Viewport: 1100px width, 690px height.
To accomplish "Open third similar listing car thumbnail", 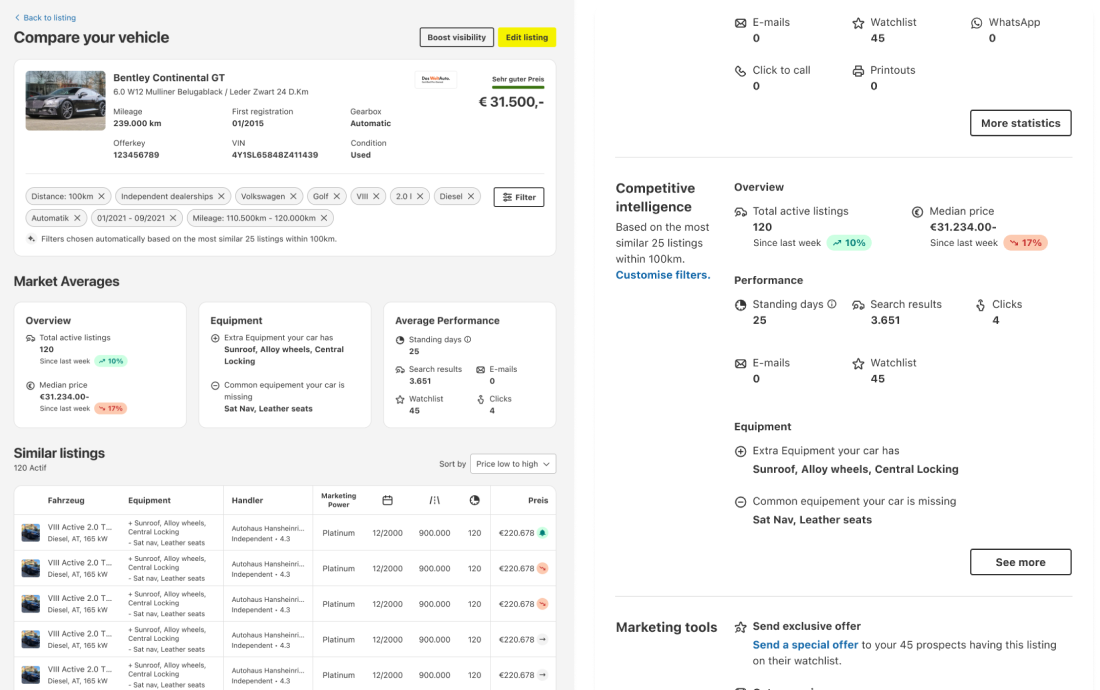I will coord(31,604).
